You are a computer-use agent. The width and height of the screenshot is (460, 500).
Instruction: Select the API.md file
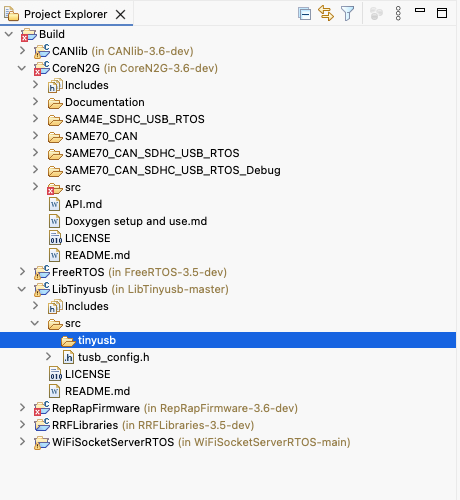click(x=84, y=204)
